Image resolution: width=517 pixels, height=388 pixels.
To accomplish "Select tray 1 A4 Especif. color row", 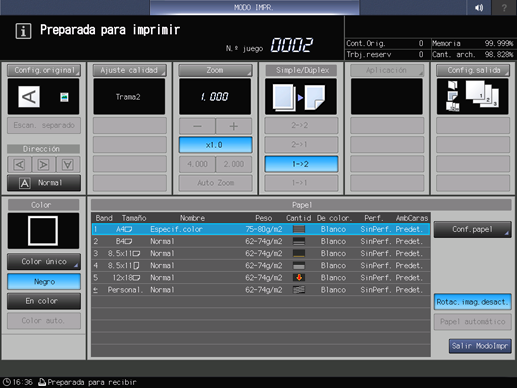I will coord(260,229).
